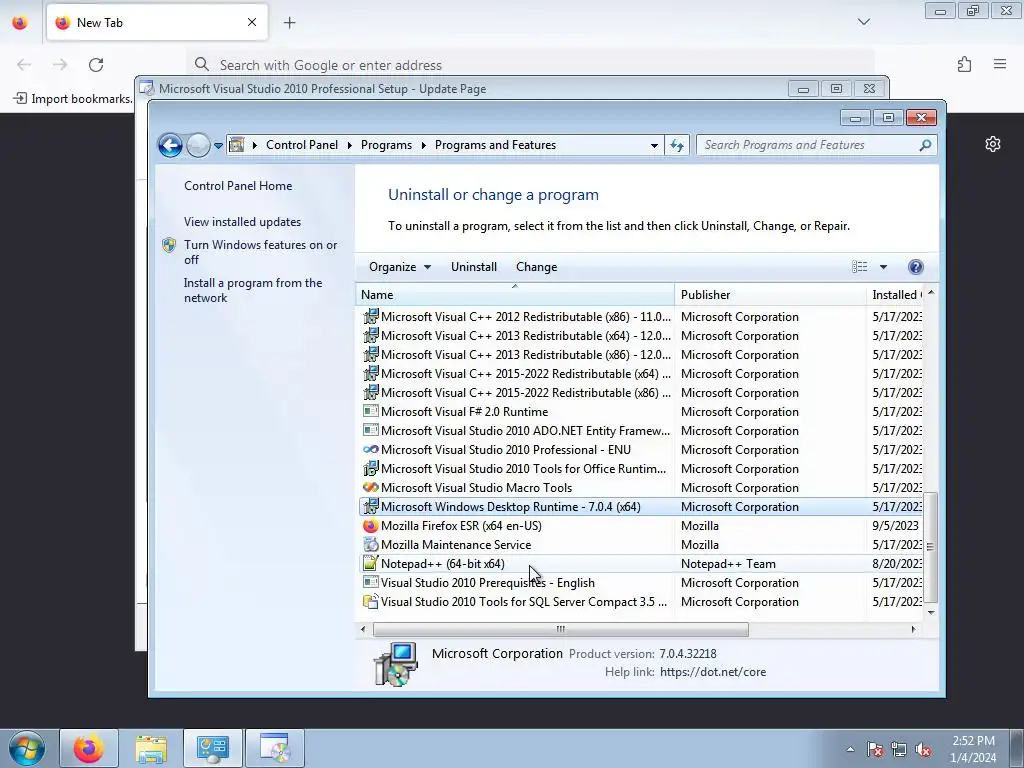Click Notepad++ Team publisher cell
This screenshot has width=1024, height=768.
point(728,564)
